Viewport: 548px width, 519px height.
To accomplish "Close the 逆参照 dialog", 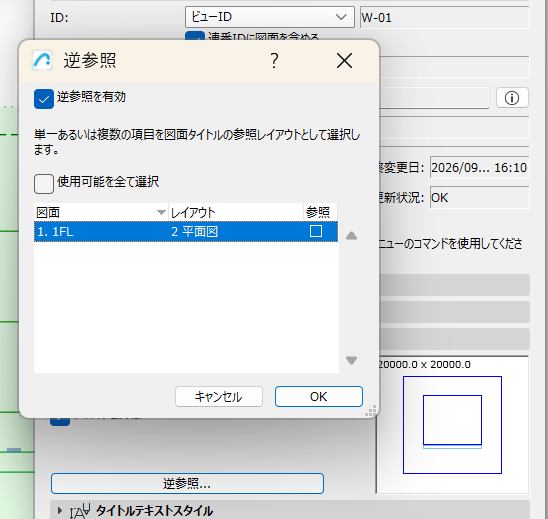I will click(344, 60).
